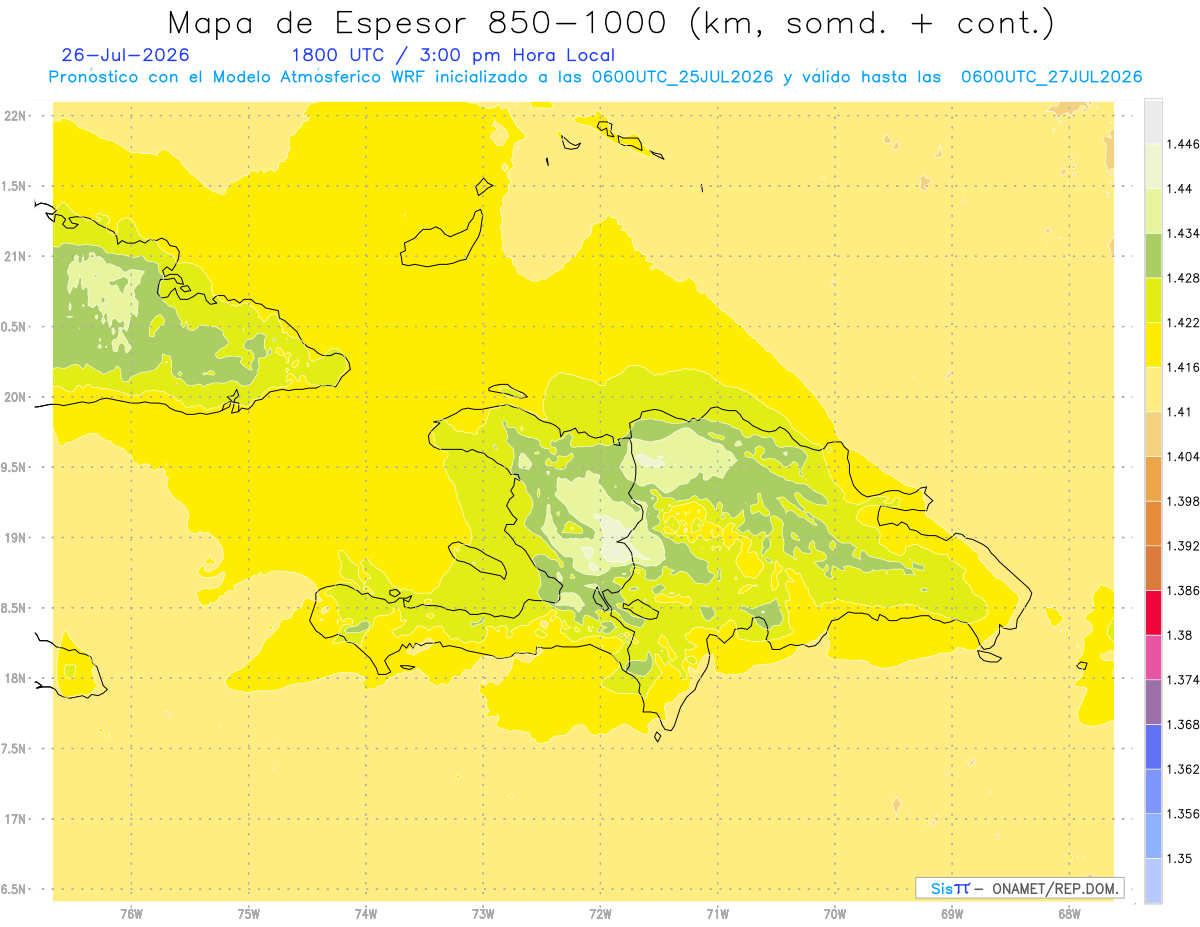Click the red colorbar swatch between 1.38 and 1.386
Viewport: 1200px width, 927px height.
[x=1153, y=612]
